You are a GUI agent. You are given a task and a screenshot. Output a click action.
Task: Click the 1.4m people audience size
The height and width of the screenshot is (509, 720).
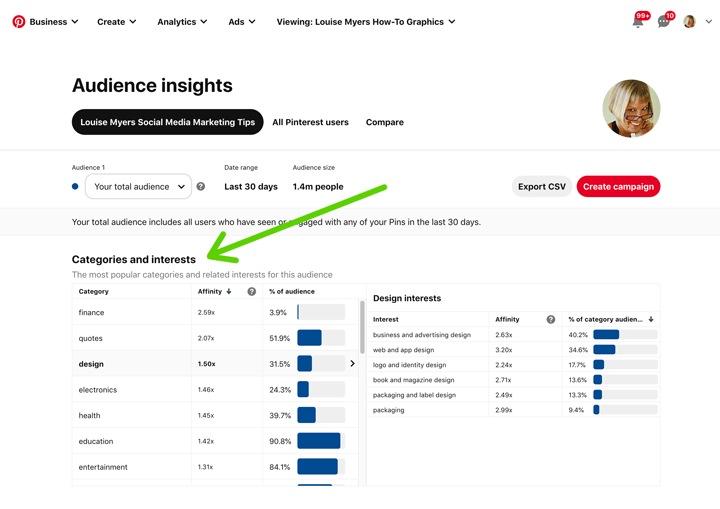click(318, 187)
